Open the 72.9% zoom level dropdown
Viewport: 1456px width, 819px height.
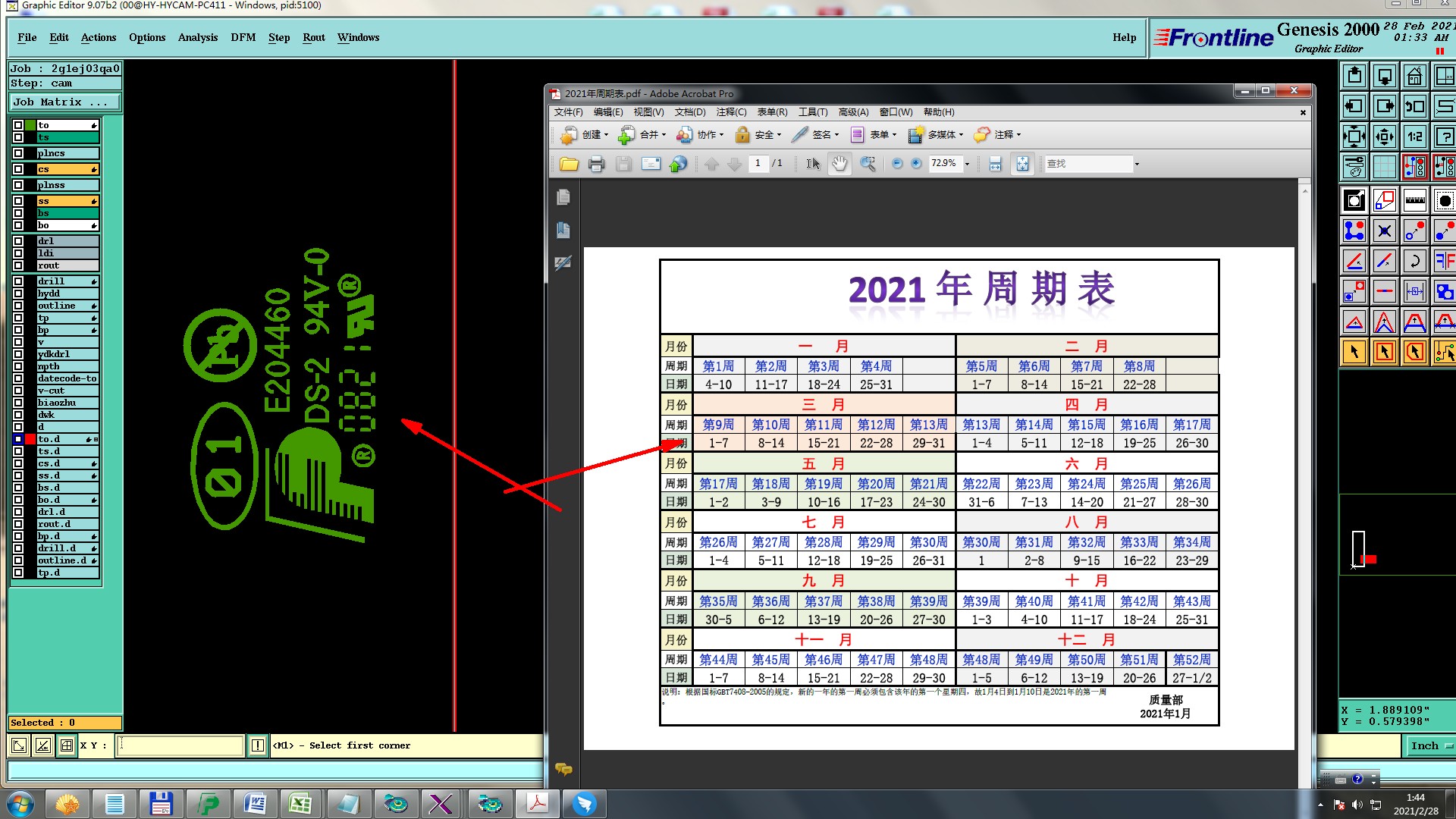pos(967,164)
